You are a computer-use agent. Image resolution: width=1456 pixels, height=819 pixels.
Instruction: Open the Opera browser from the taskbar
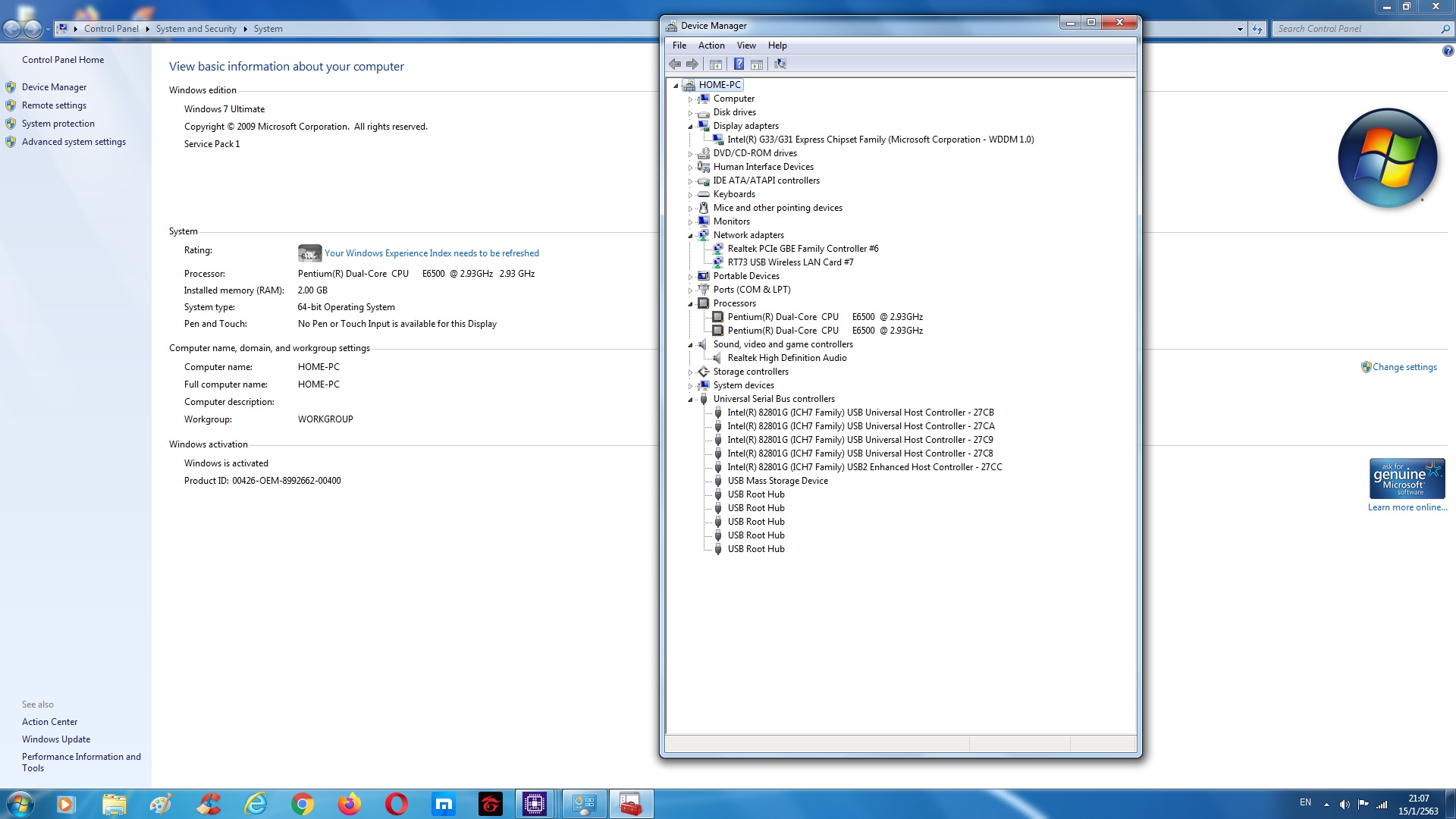(x=397, y=804)
